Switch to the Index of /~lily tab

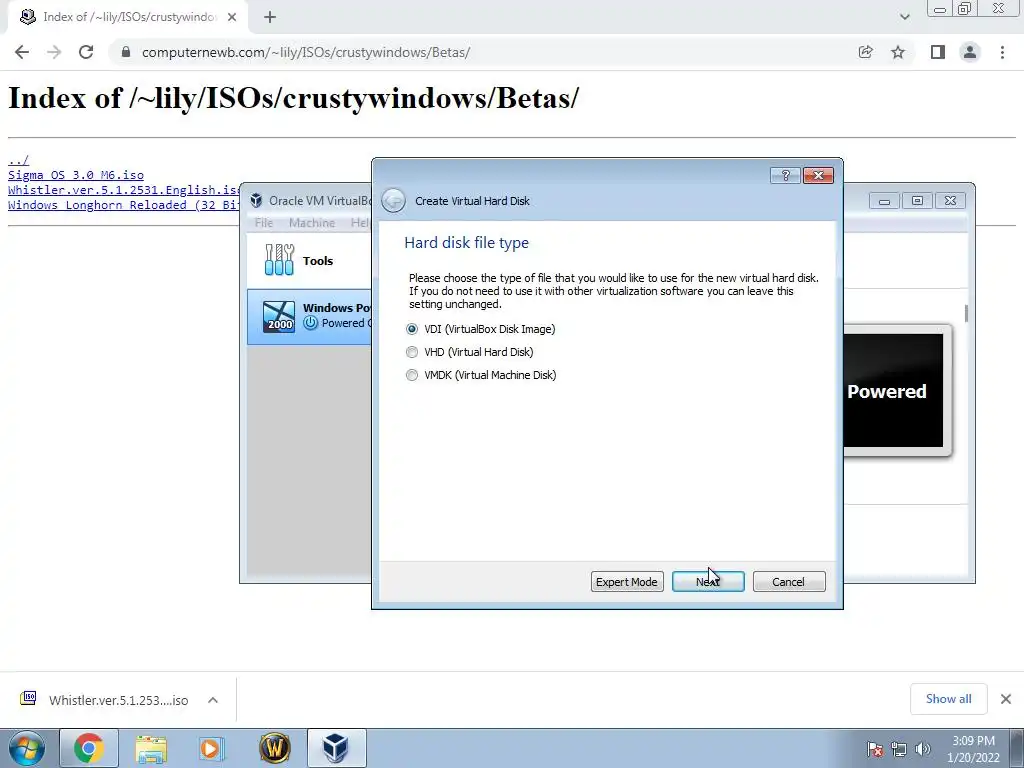tap(127, 17)
